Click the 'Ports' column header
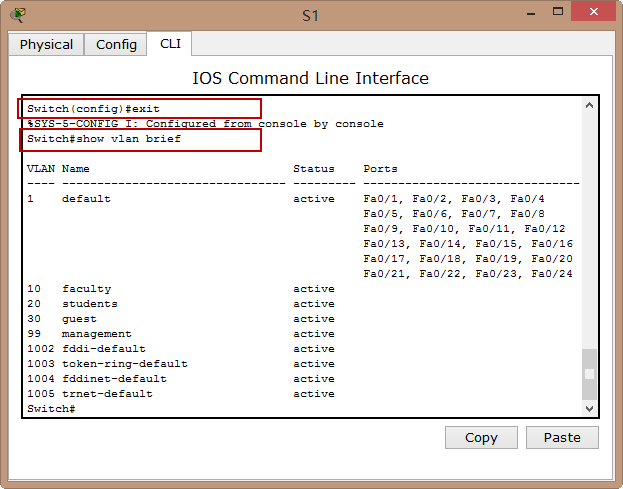The image size is (623, 489). pyautogui.click(x=380, y=169)
